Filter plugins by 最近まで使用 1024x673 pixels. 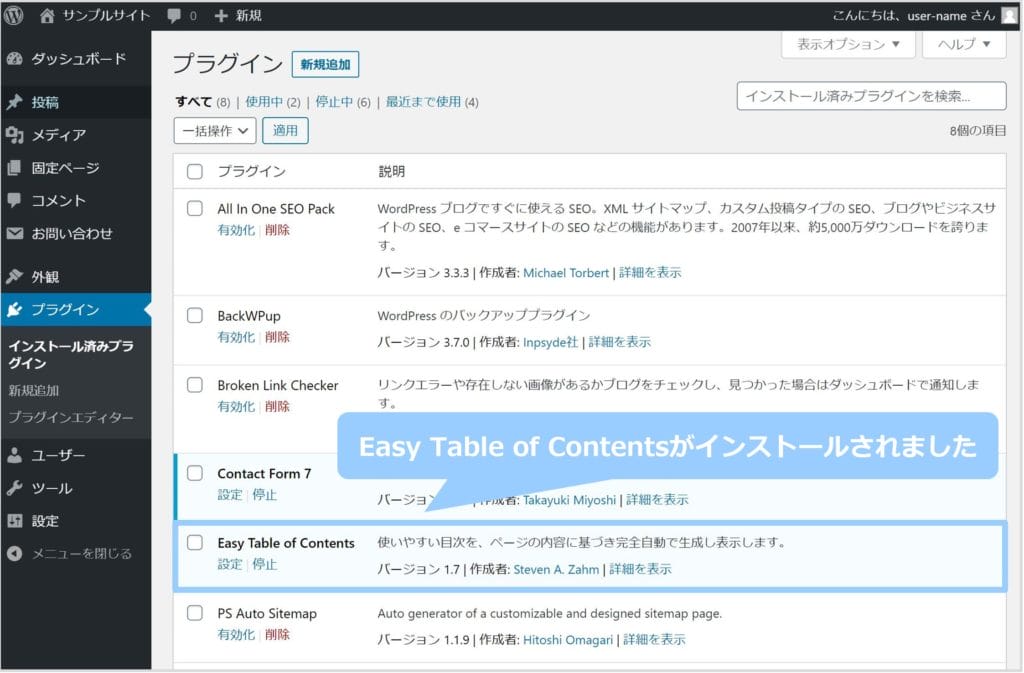(x=423, y=102)
